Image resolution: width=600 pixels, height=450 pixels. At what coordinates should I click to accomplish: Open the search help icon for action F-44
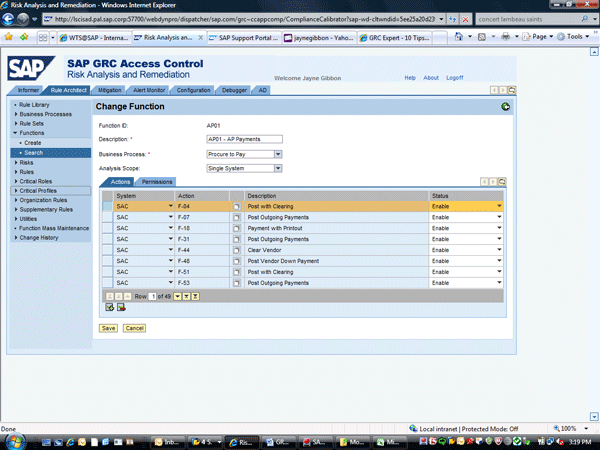(237, 250)
